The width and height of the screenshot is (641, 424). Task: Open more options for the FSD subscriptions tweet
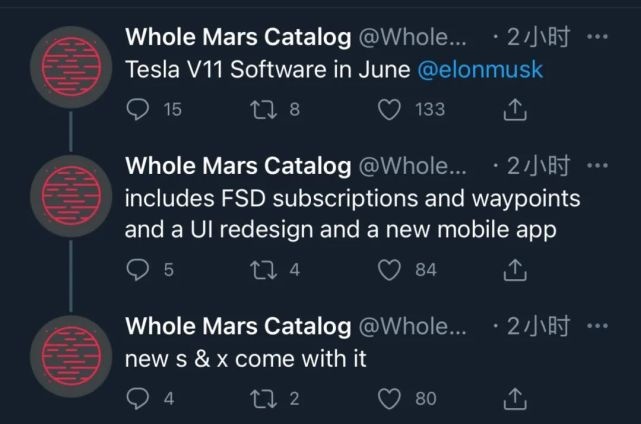click(x=597, y=166)
